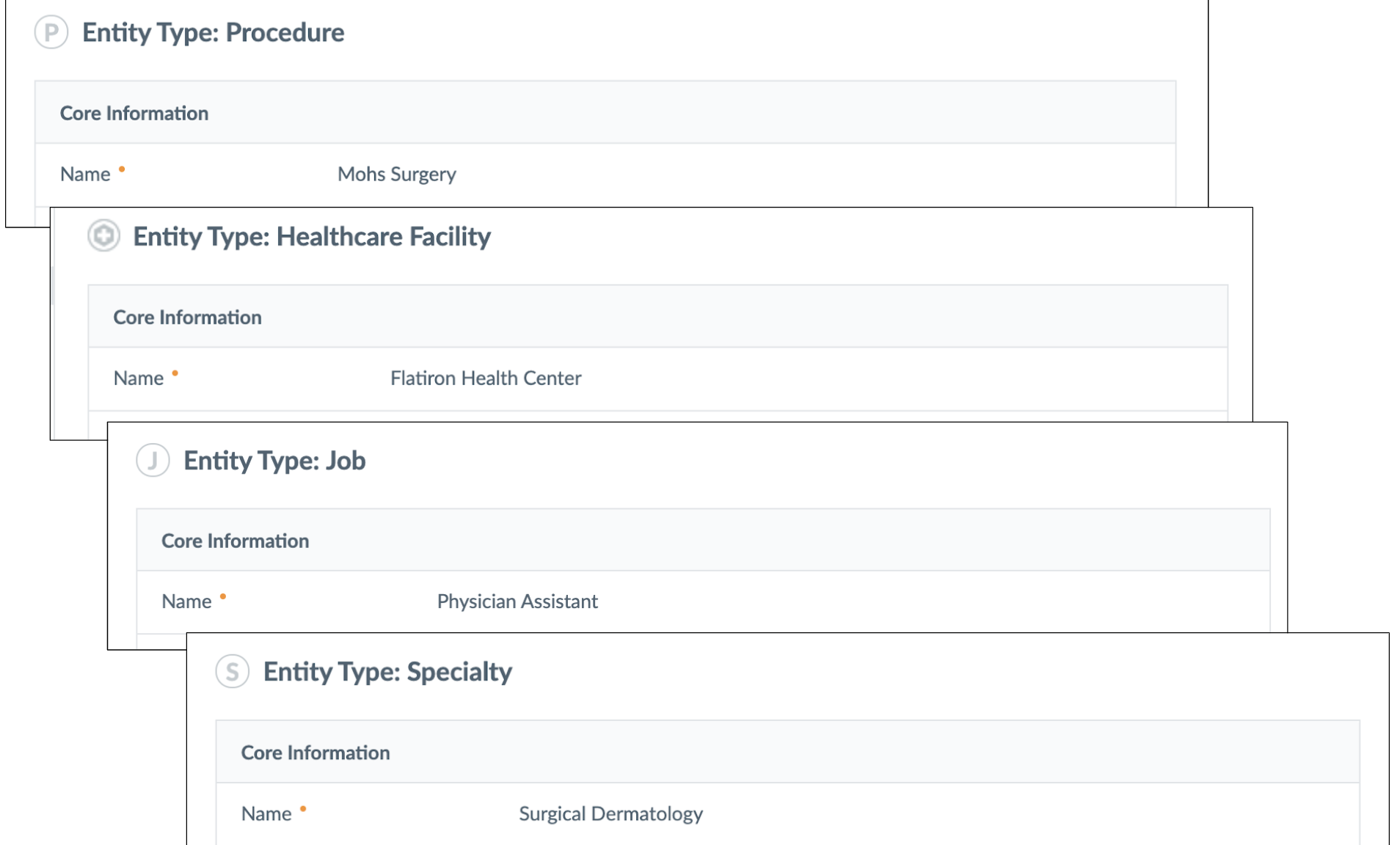This screenshot has width=1400, height=845.
Task: Select the Mohs Surgery name field
Action: pos(396,174)
